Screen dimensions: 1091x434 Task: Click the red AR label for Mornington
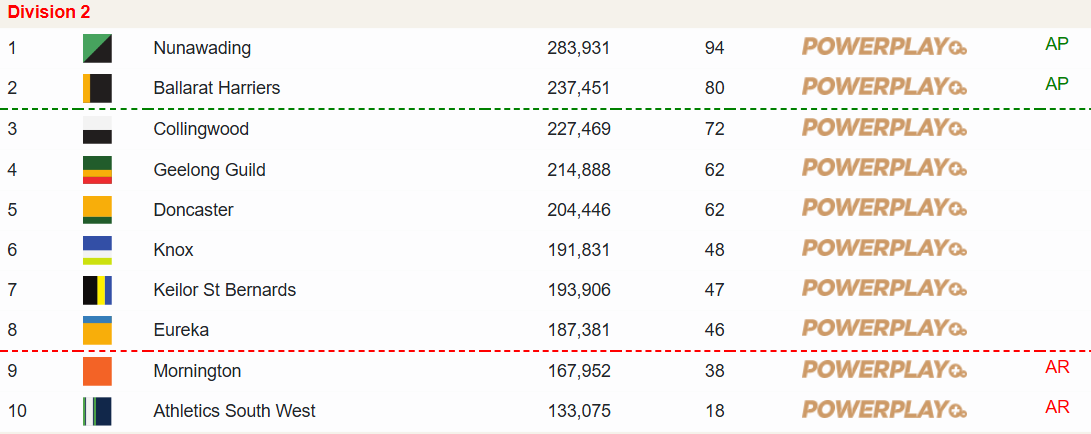[1057, 367]
